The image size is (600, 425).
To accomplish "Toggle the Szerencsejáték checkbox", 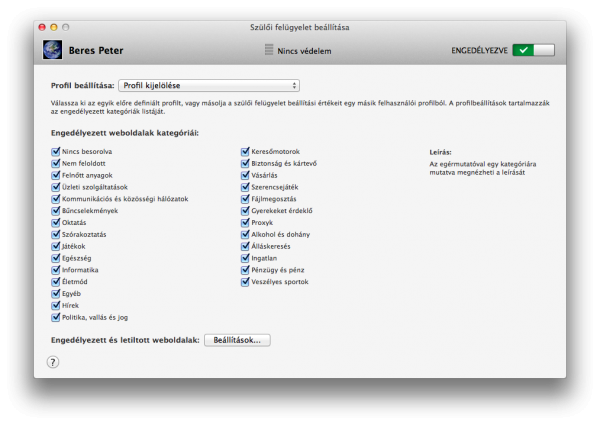I will pyautogui.click(x=245, y=187).
